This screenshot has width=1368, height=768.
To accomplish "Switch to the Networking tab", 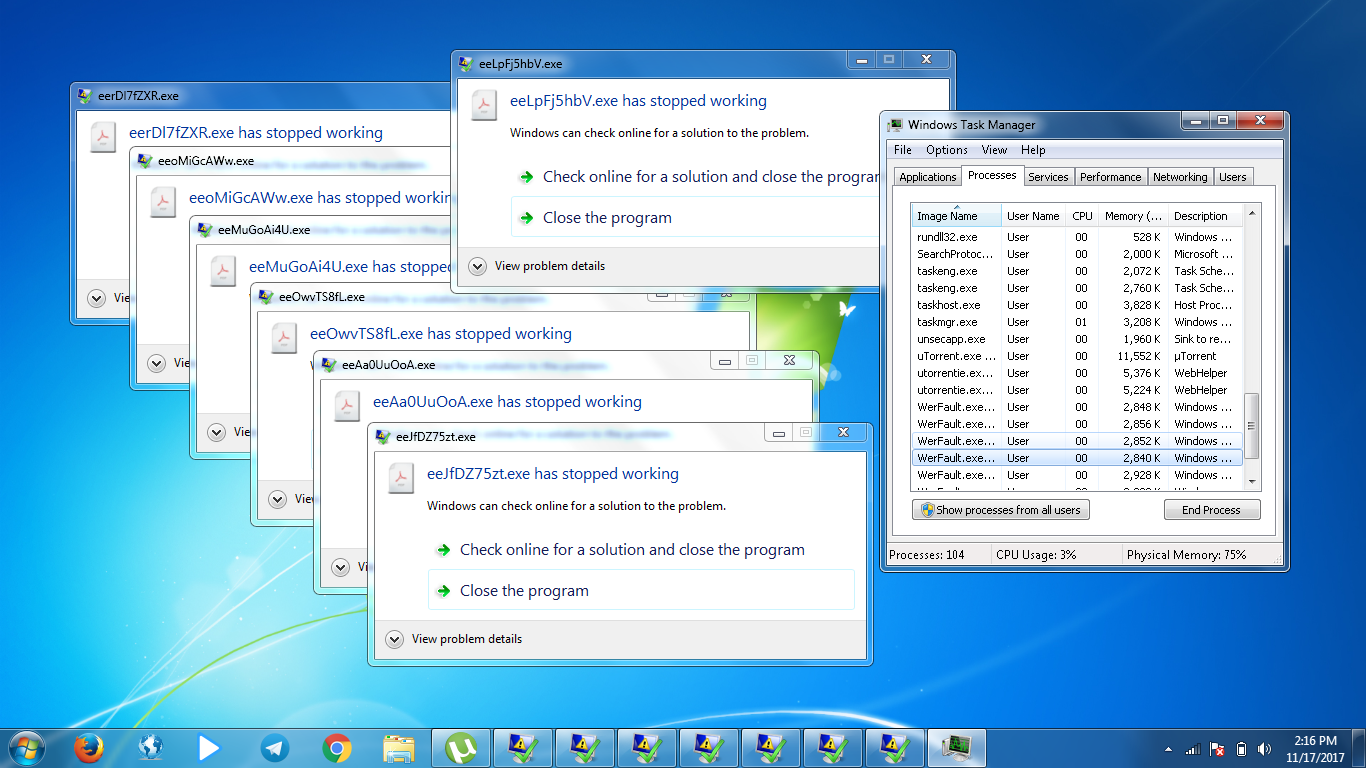I will [1180, 177].
